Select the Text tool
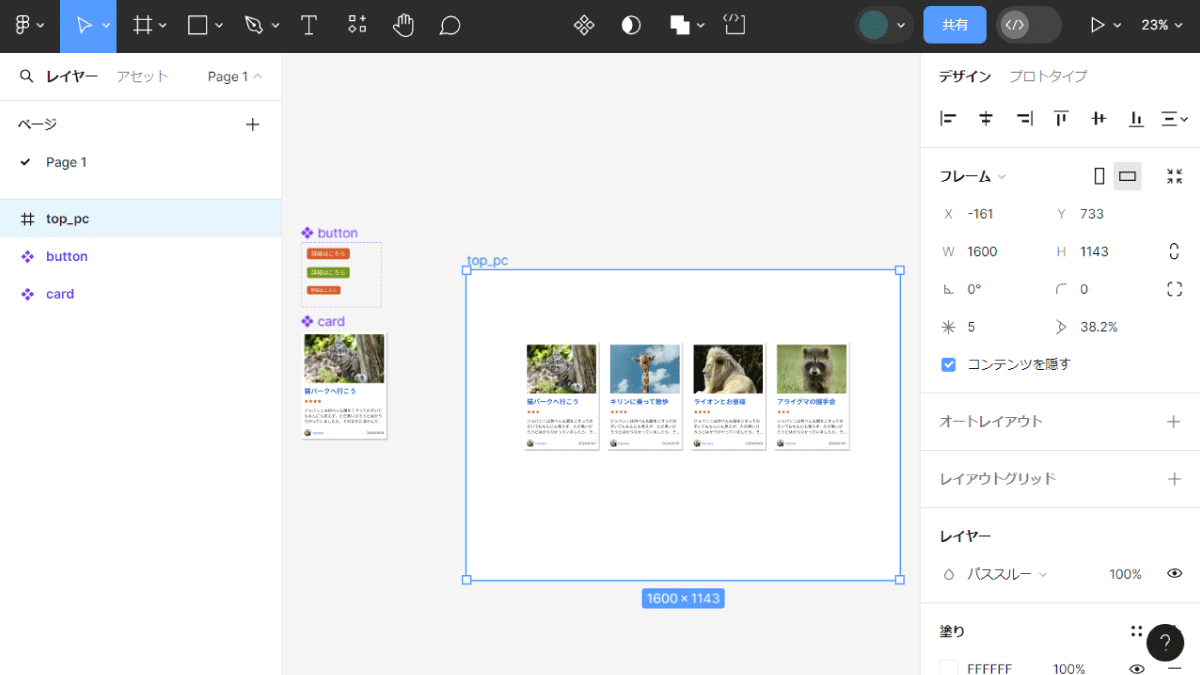 point(309,26)
